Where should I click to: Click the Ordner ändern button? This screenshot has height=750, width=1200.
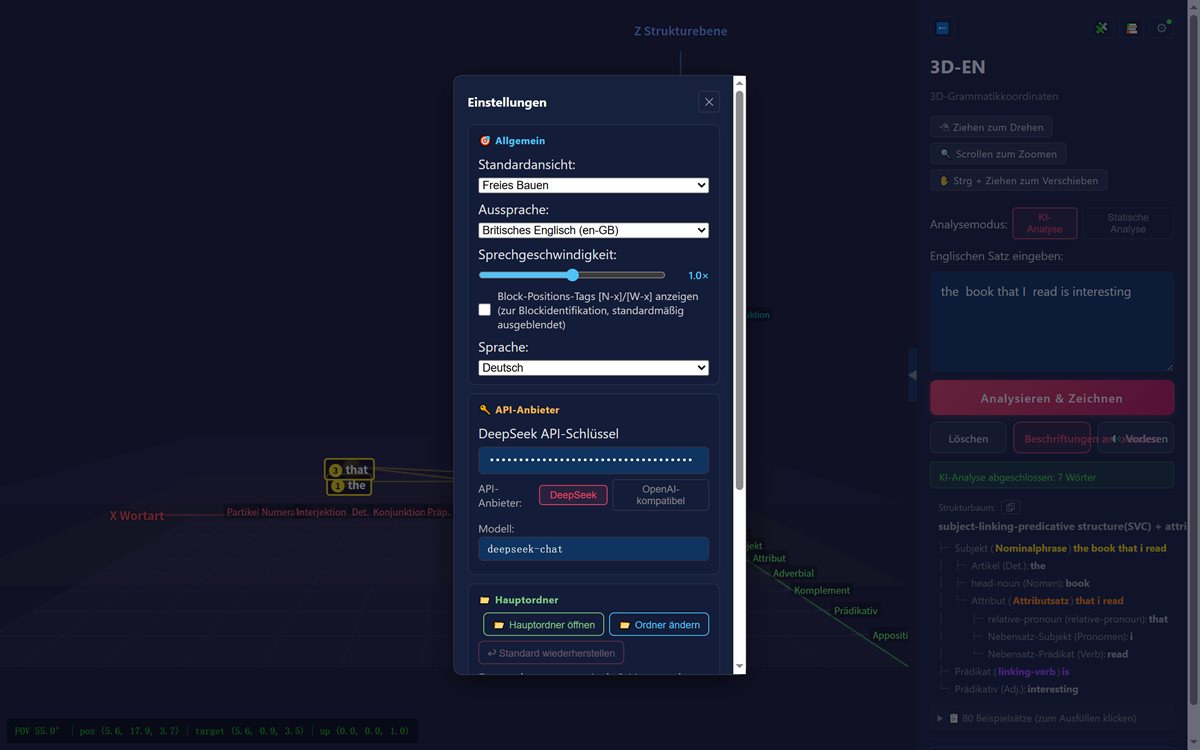pyautogui.click(x=659, y=625)
